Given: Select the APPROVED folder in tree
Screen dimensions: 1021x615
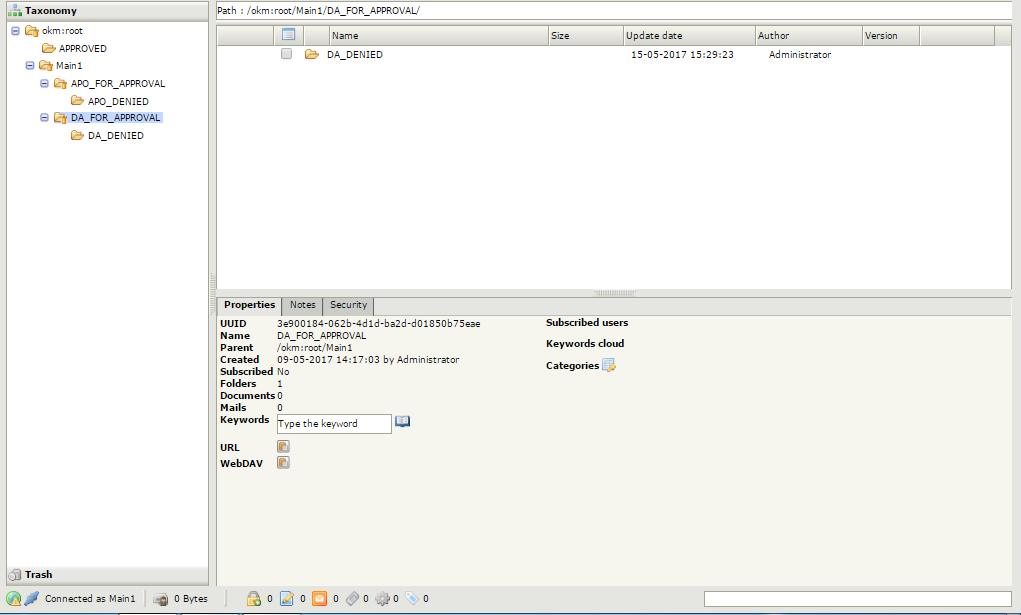Looking at the screenshot, I should click(x=82, y=48).
